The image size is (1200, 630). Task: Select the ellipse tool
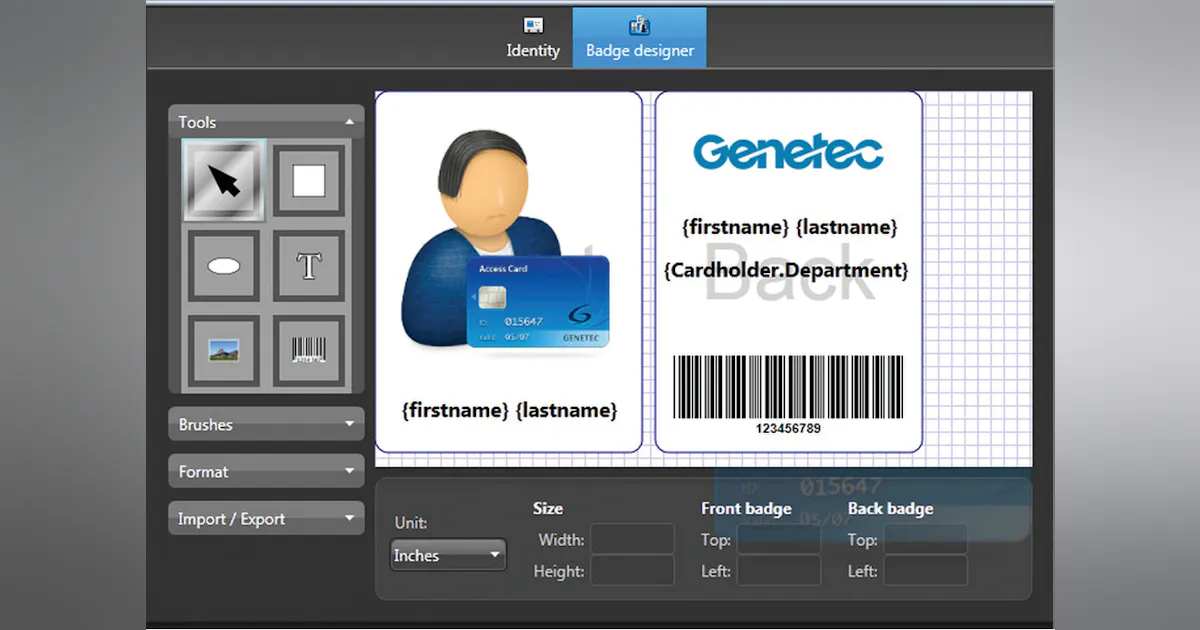(x=224, y=265)
